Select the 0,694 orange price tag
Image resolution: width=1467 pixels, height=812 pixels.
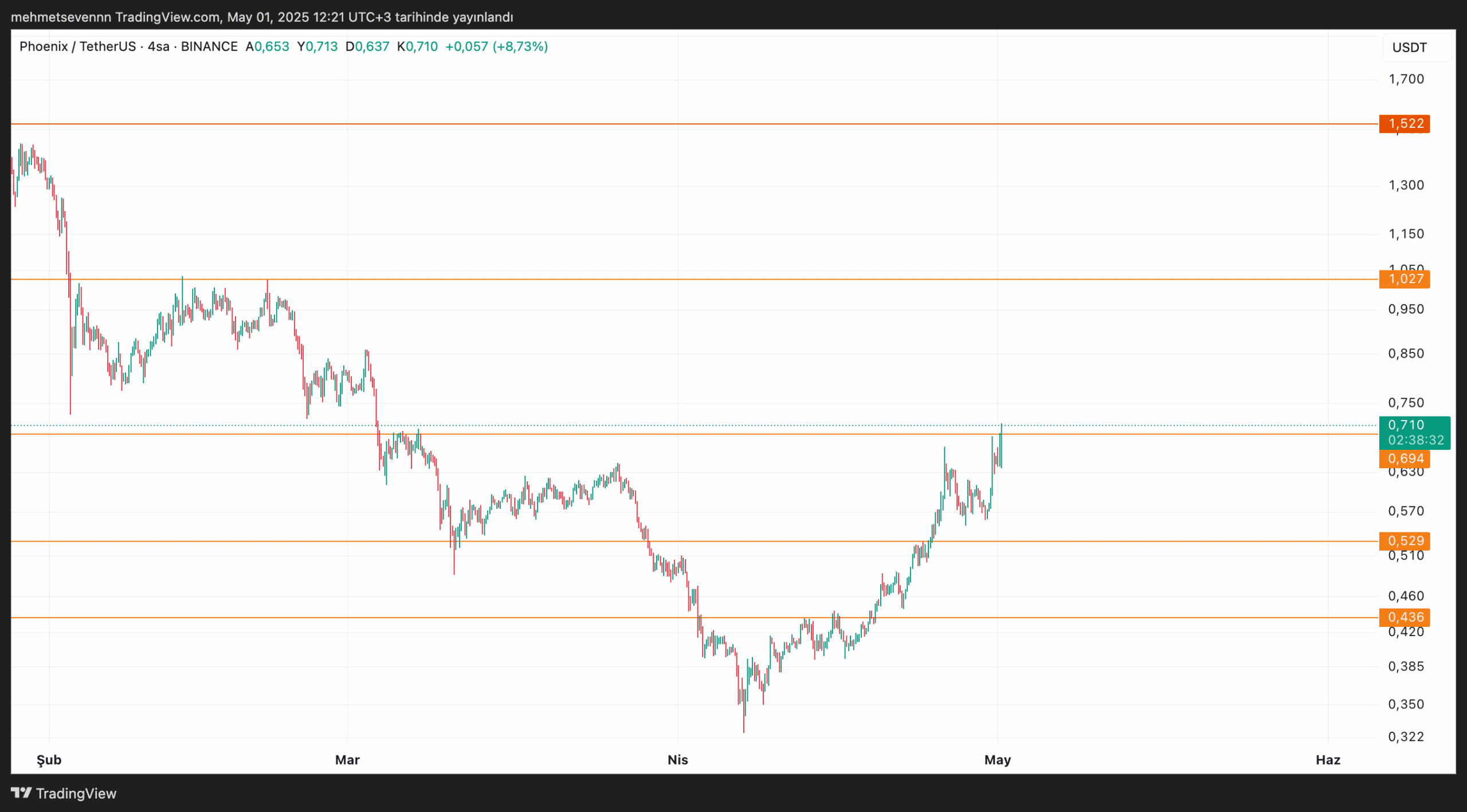click(x=1405, y=458)
